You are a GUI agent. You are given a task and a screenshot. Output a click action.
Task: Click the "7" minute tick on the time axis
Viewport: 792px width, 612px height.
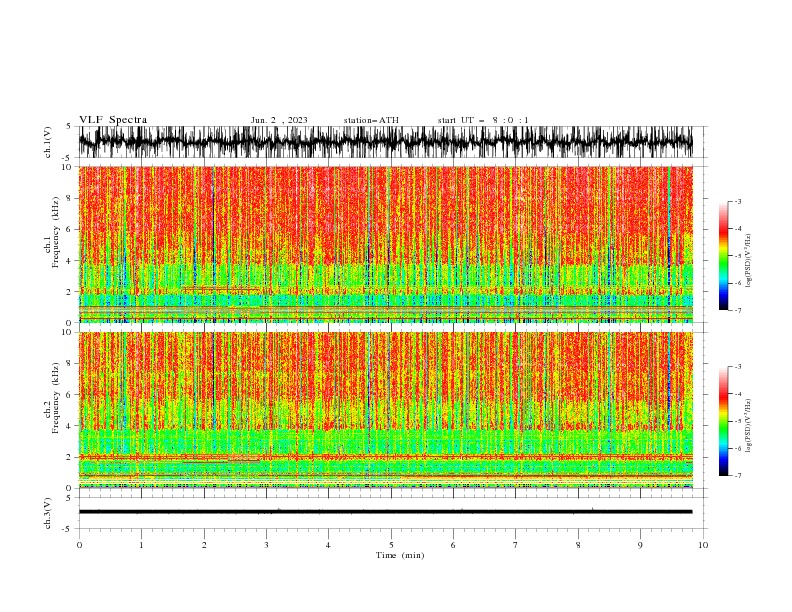pos(516,545)
